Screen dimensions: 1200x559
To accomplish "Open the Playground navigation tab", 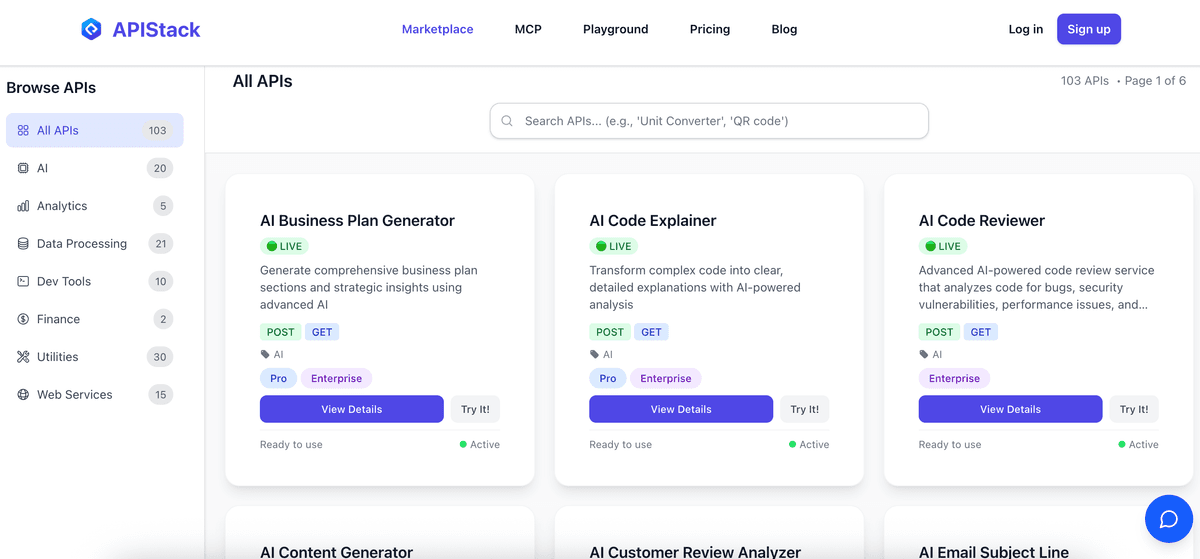I will point(615,29).
